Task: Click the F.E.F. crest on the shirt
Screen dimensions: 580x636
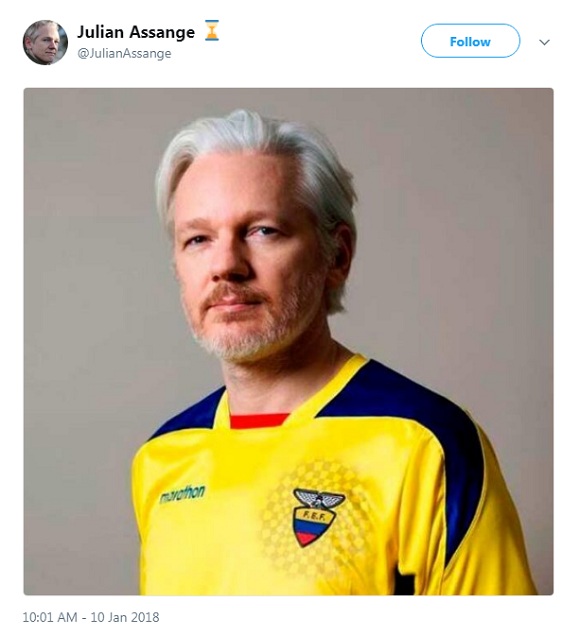Action: pos(318,517)
